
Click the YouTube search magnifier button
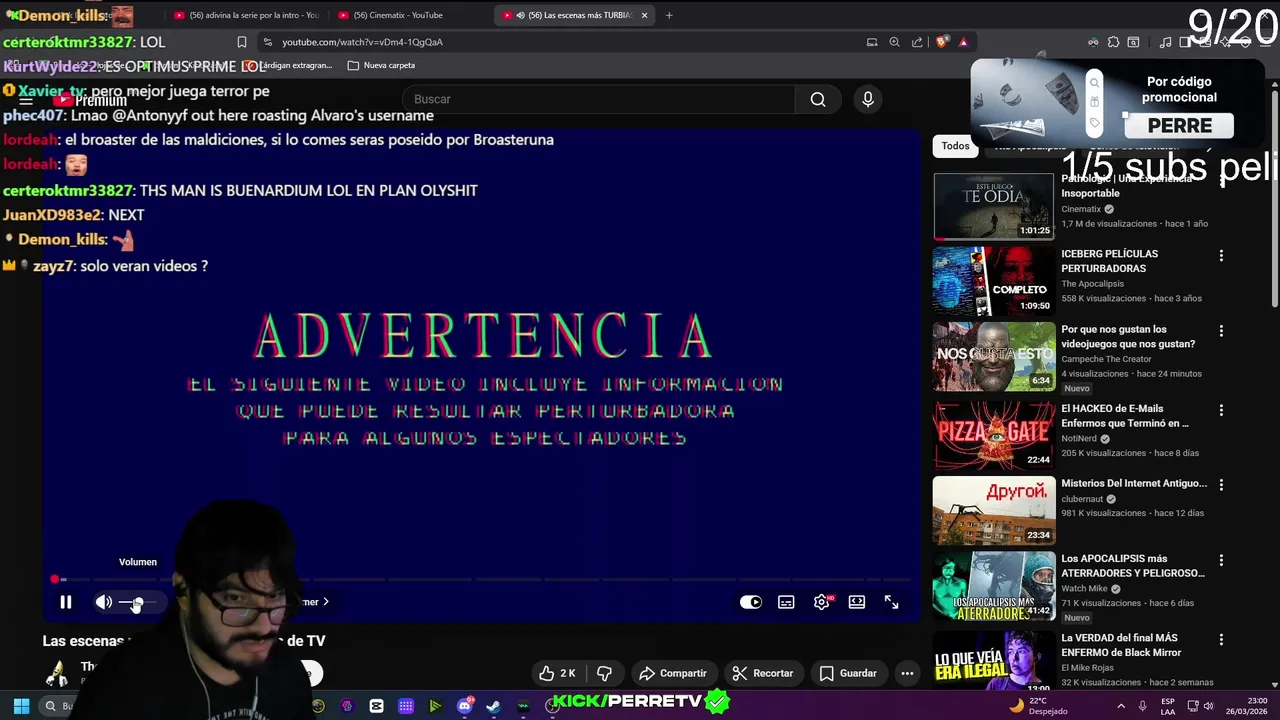coord(818,99)
